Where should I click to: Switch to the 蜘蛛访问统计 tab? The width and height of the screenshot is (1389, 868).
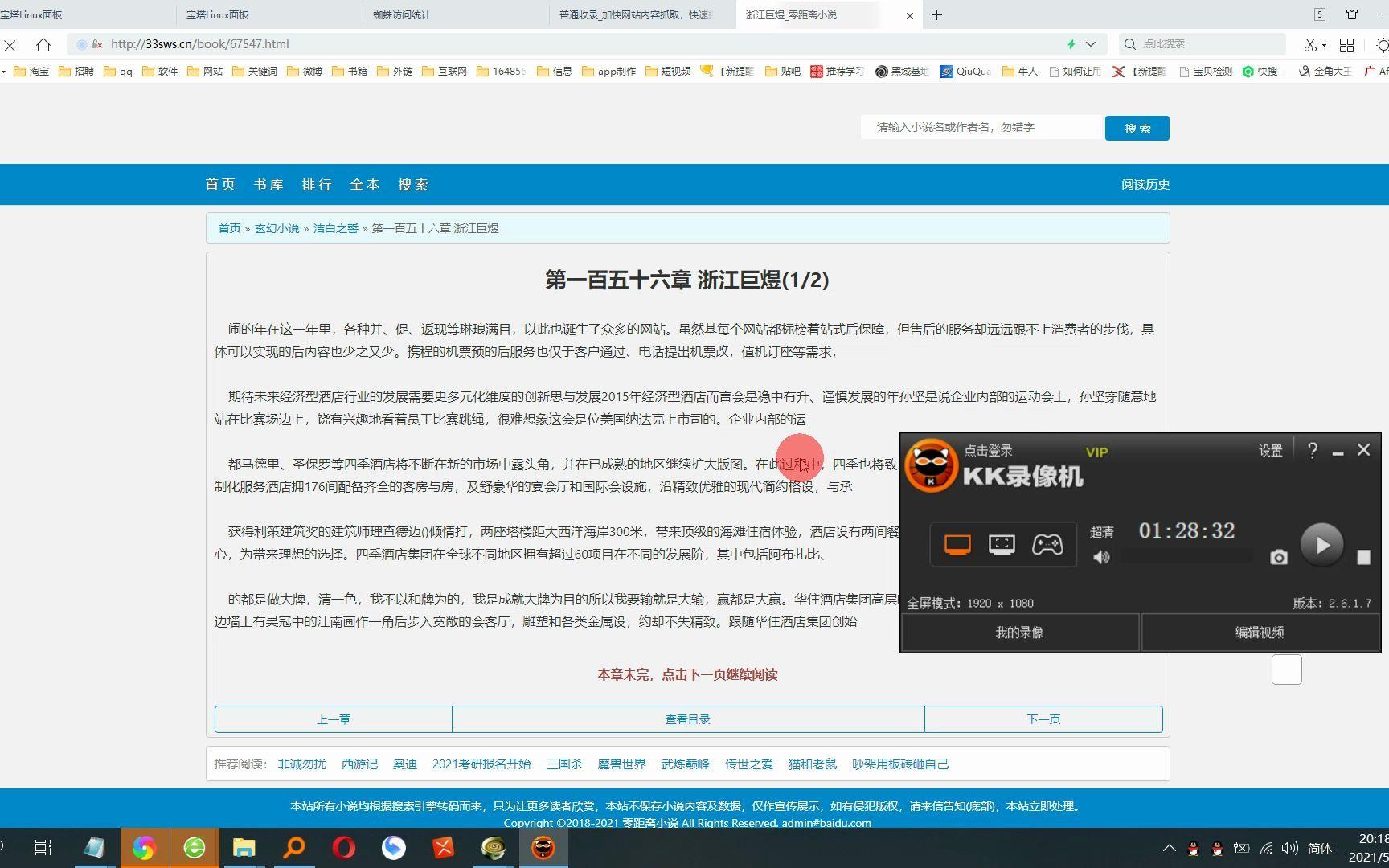456,14
